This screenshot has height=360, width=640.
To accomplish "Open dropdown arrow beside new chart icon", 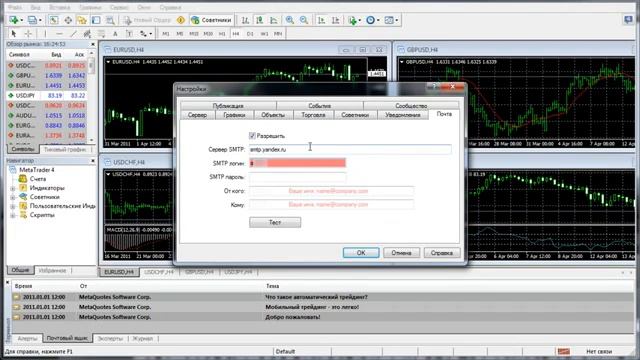I will pos(22,20).
